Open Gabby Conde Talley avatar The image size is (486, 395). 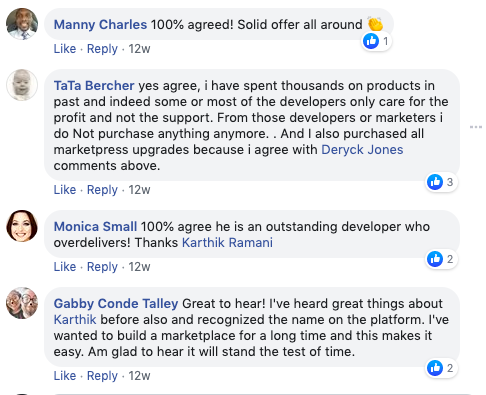click(22, 303)
